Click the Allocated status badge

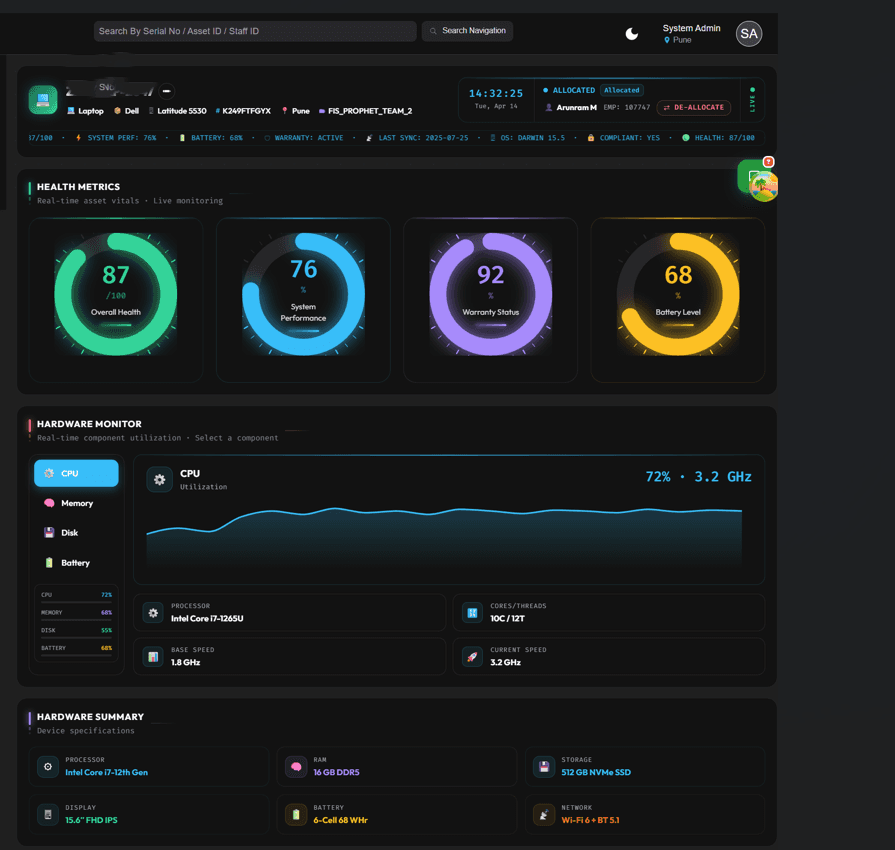(622, 90)
